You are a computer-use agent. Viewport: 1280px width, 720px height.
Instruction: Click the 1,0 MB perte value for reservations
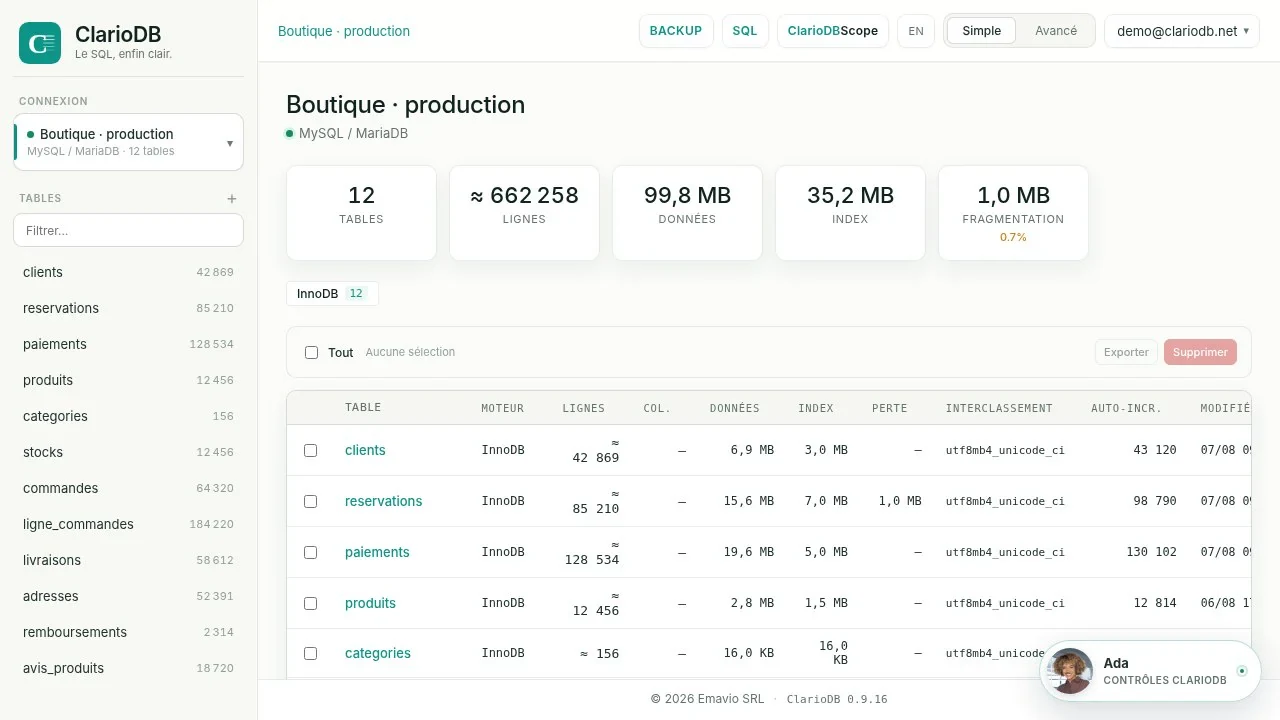pos(900,501)
